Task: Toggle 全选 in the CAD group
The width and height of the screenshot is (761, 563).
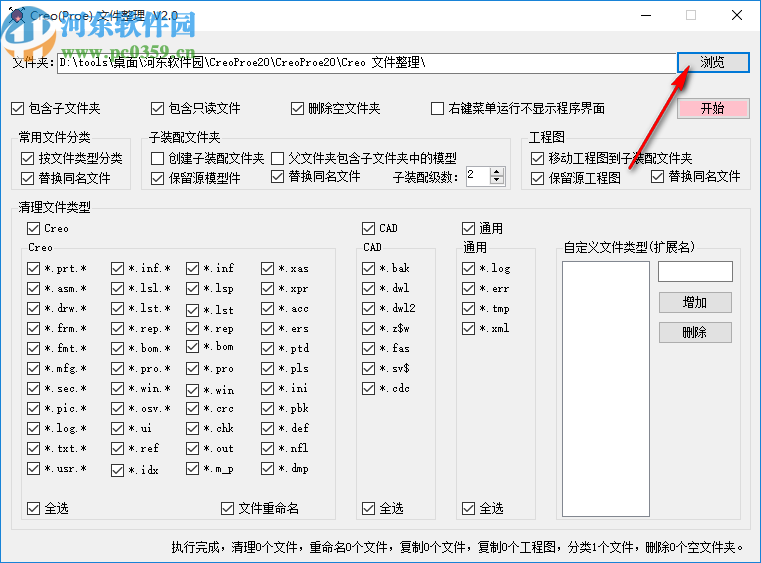Action: click(x=368, y=508)
